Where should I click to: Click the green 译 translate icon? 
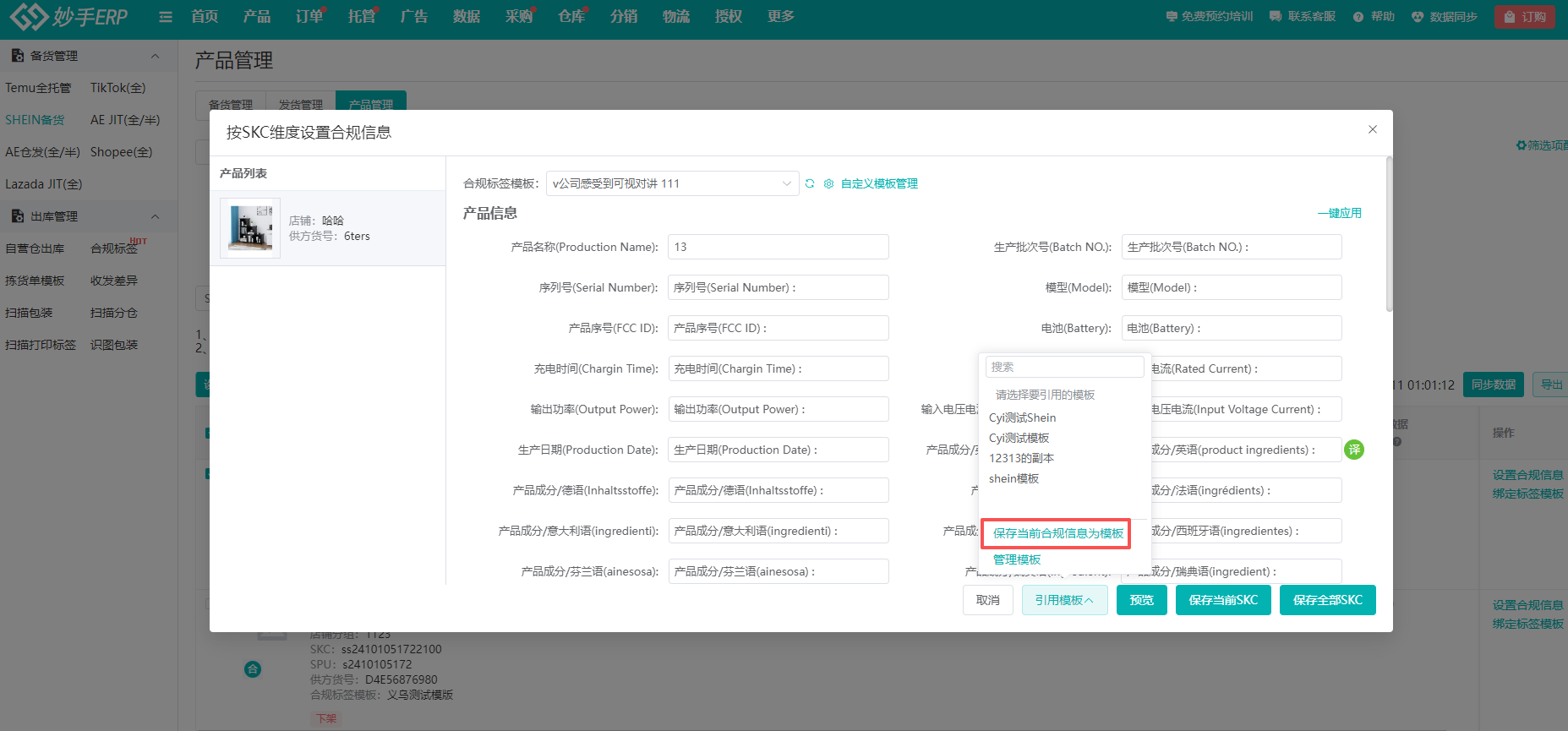[x=1354, y=450]
